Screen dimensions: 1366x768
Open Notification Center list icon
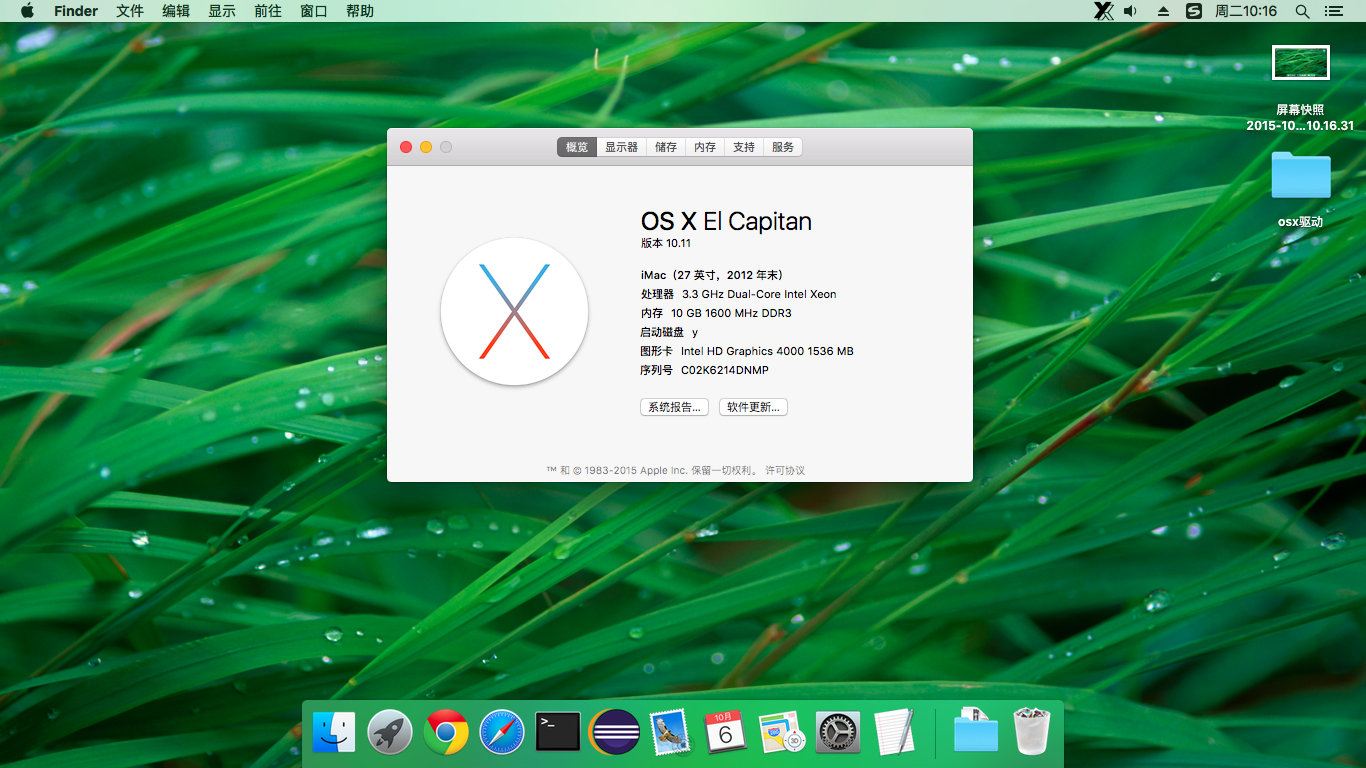(1333, 11)
